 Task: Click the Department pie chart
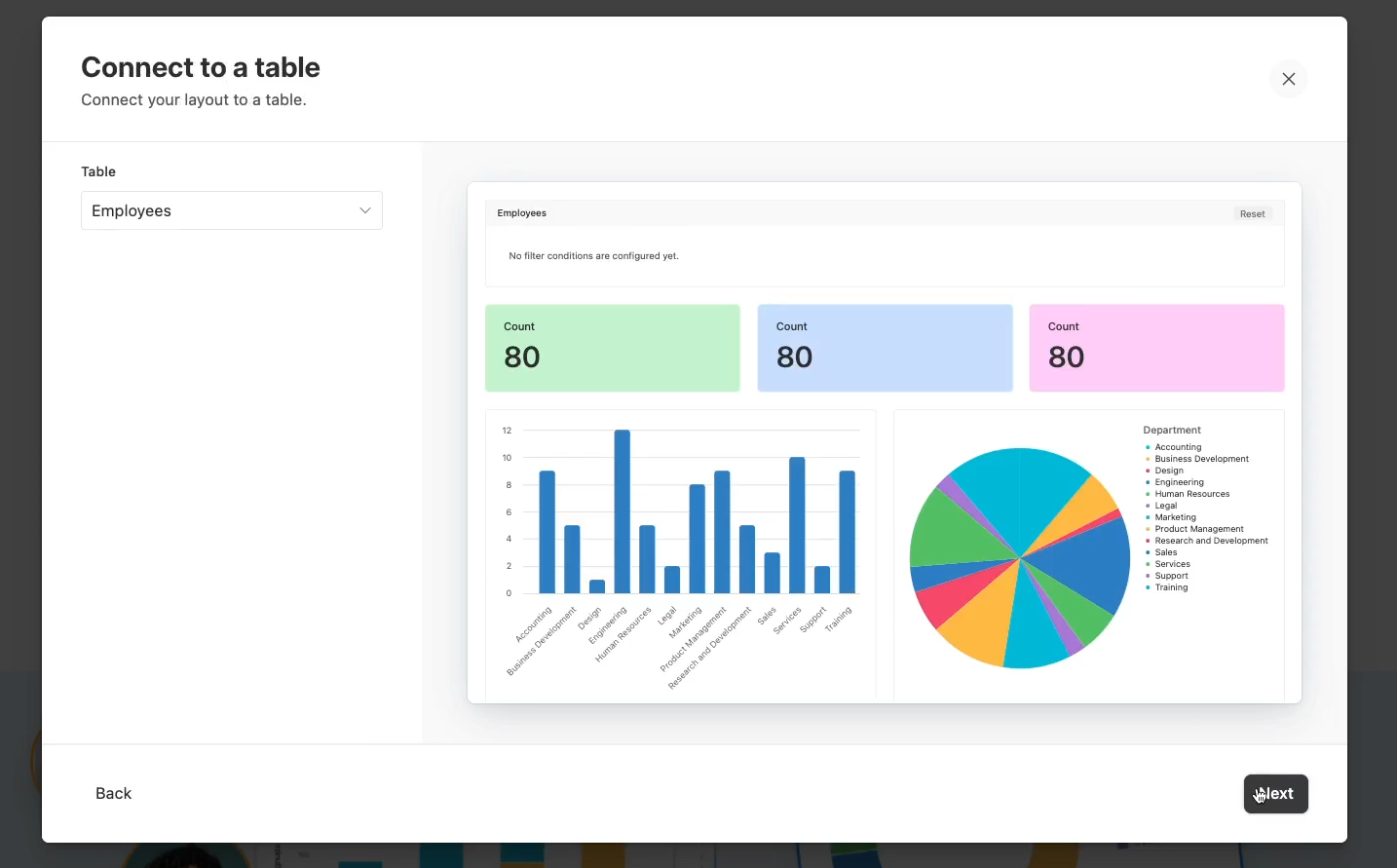click(x=1019, y=558)
